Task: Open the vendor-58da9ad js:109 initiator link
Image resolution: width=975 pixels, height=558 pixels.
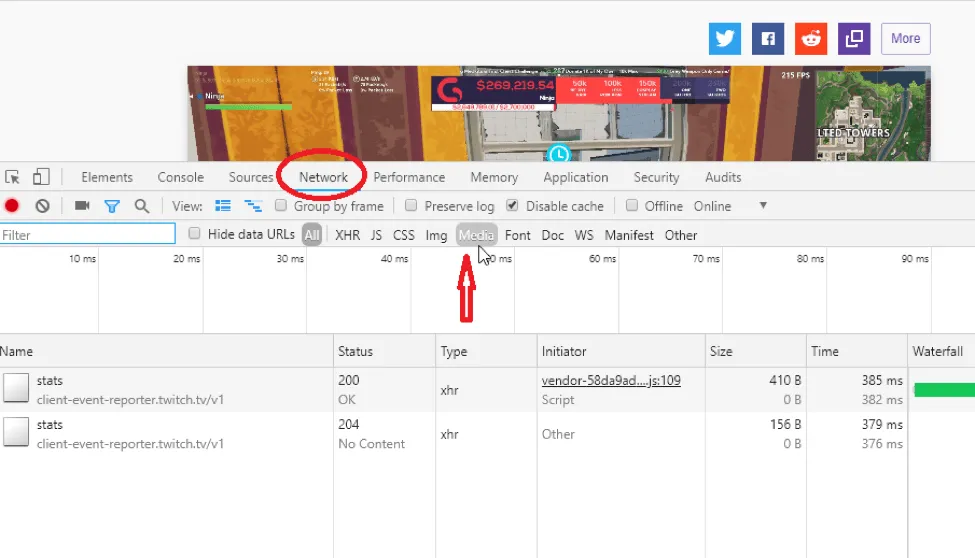Action: point(611,380)
